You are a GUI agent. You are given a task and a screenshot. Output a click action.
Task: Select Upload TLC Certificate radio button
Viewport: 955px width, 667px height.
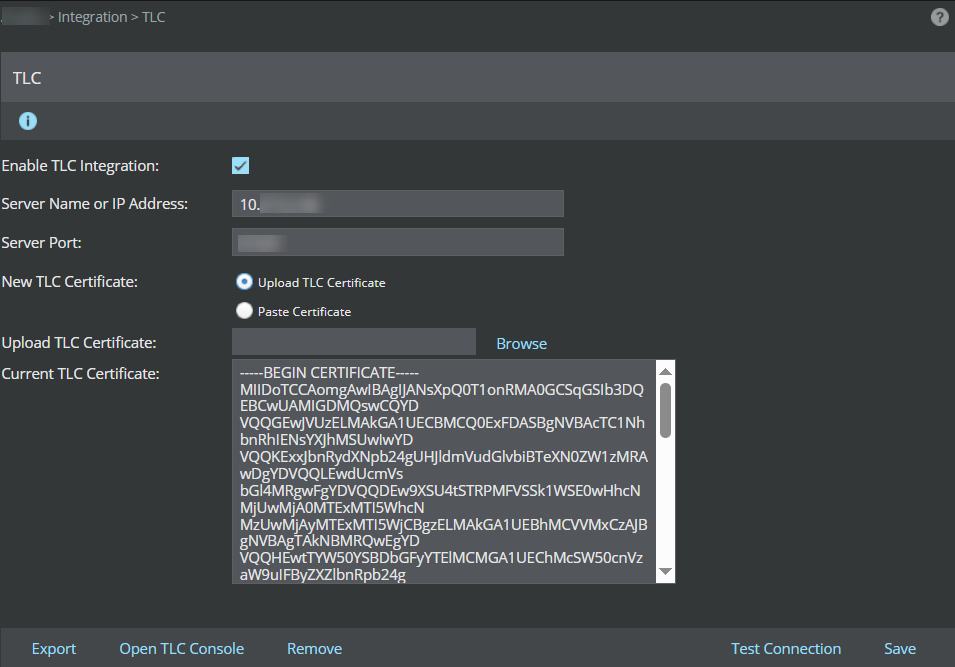pyautogui.click(x=244, y=281)
